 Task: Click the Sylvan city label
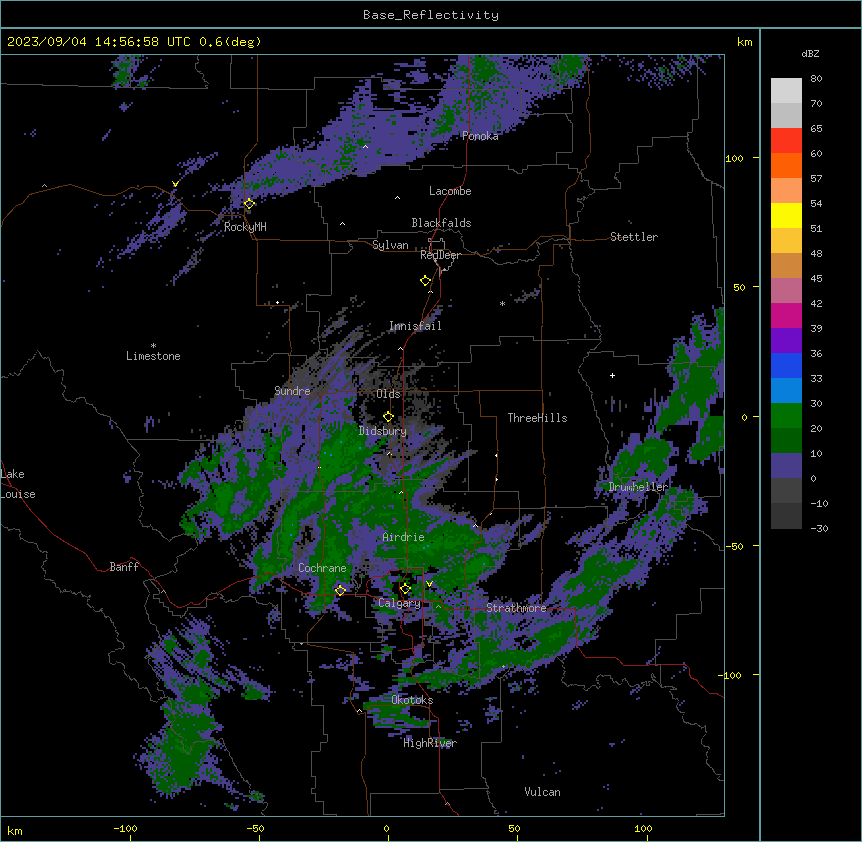coord(390,245)
